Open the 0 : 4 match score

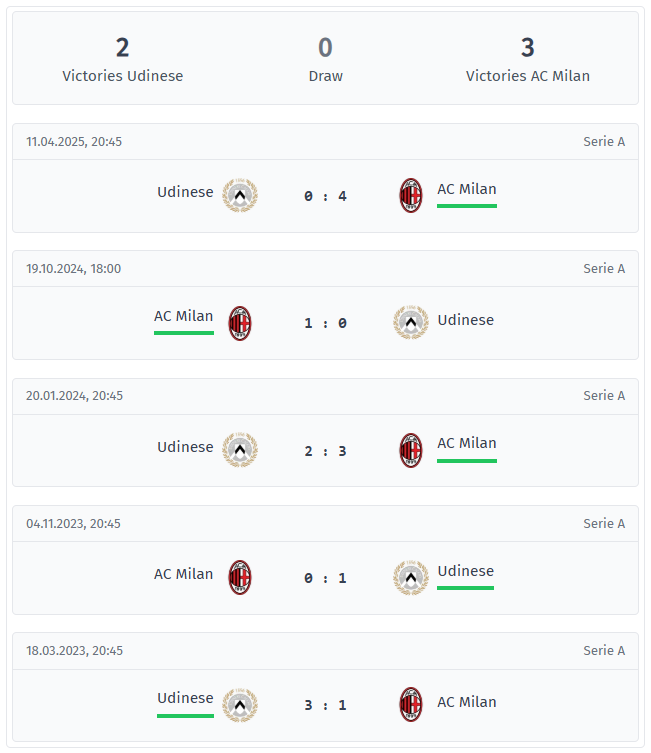point(326,196)
